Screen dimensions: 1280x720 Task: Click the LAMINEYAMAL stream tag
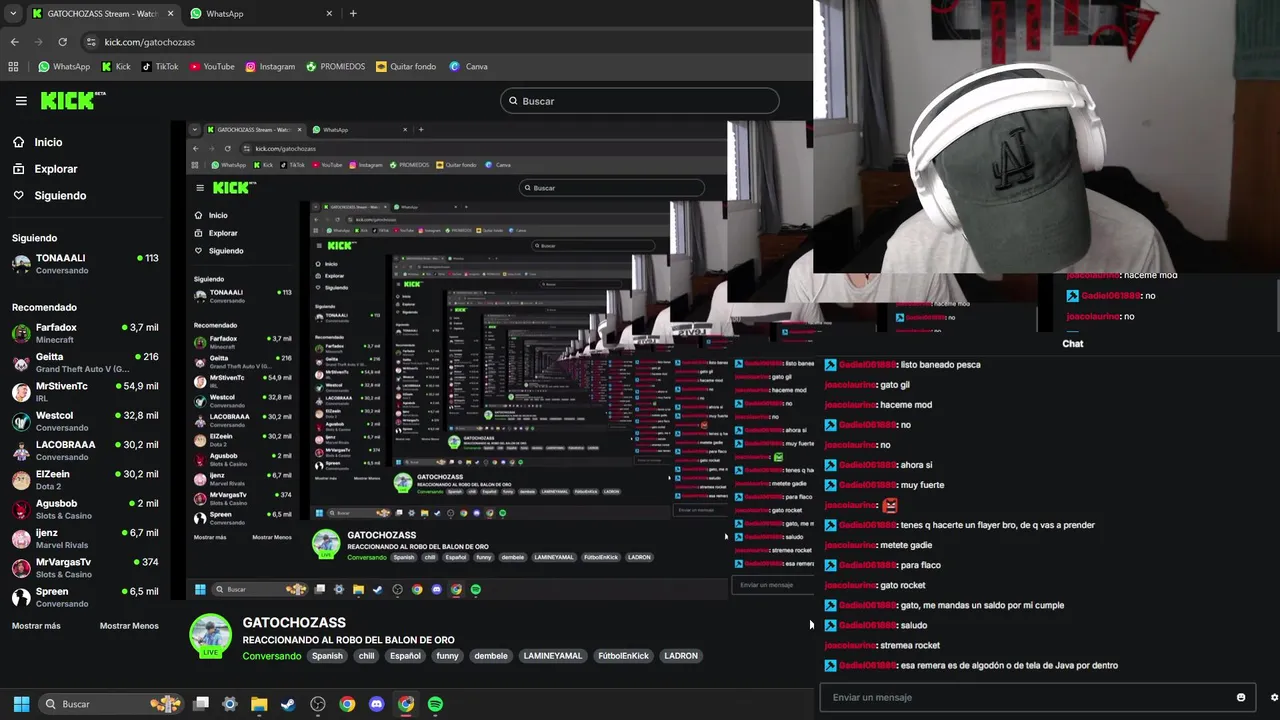pos(552,656)
